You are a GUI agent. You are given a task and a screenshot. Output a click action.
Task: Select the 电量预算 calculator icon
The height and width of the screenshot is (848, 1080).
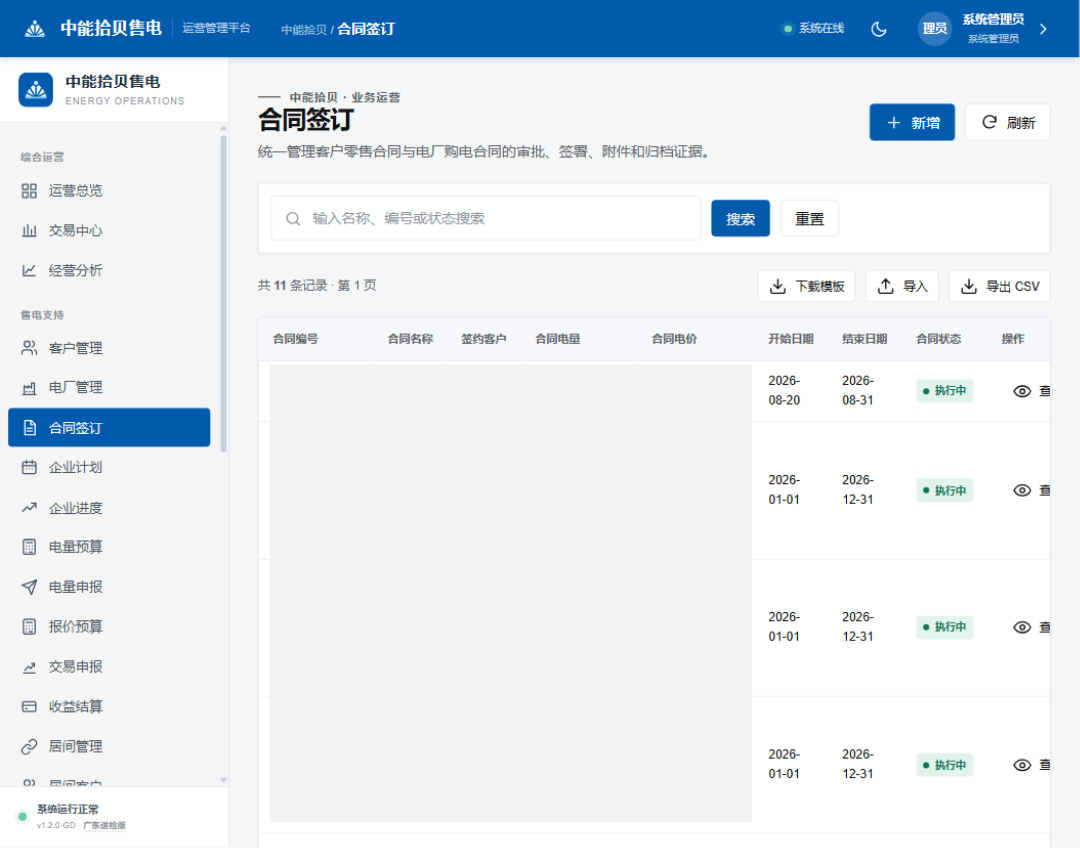(29, 547)
